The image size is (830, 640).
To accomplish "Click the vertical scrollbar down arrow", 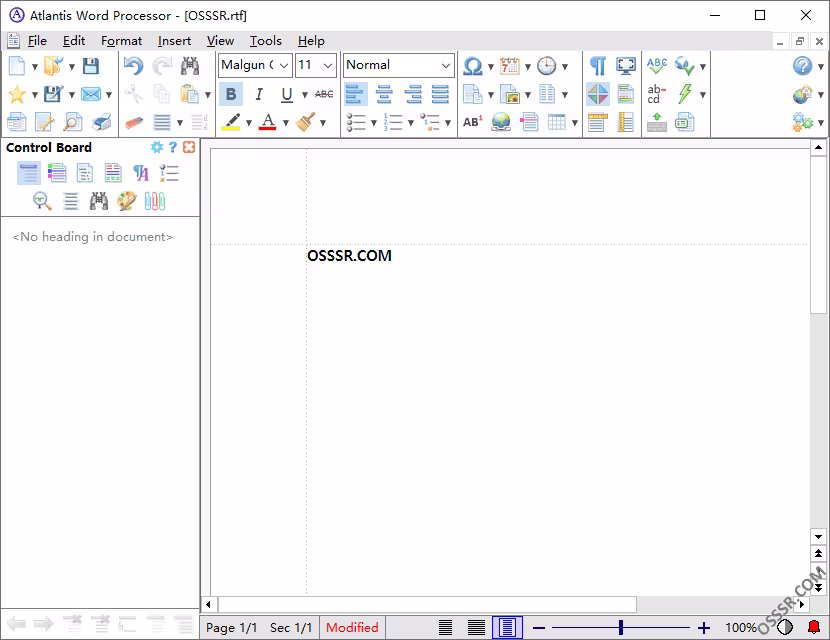I will [818, 537].
